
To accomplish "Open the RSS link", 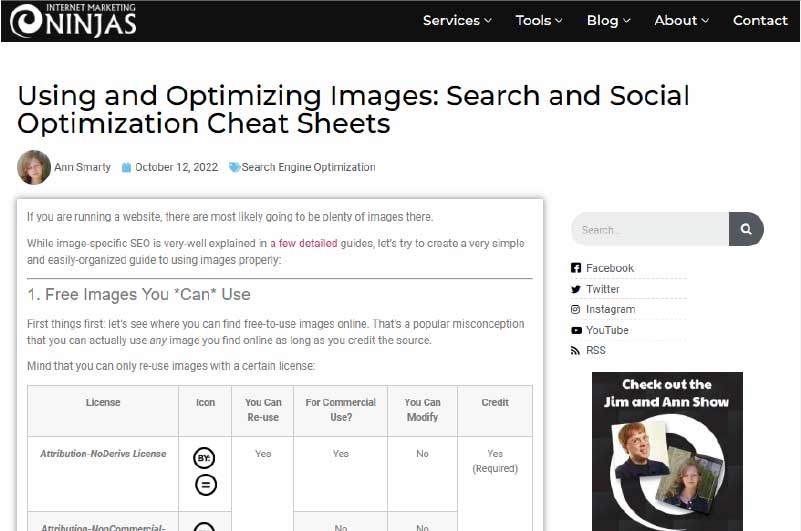I will [596, 351].
